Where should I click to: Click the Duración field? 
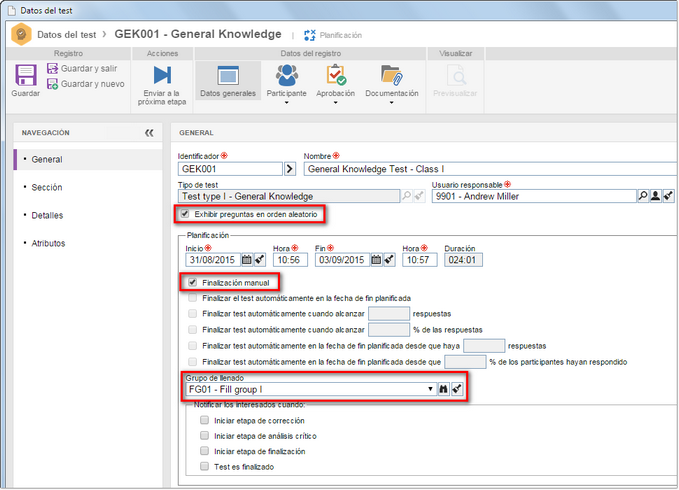tap(463, 260)
